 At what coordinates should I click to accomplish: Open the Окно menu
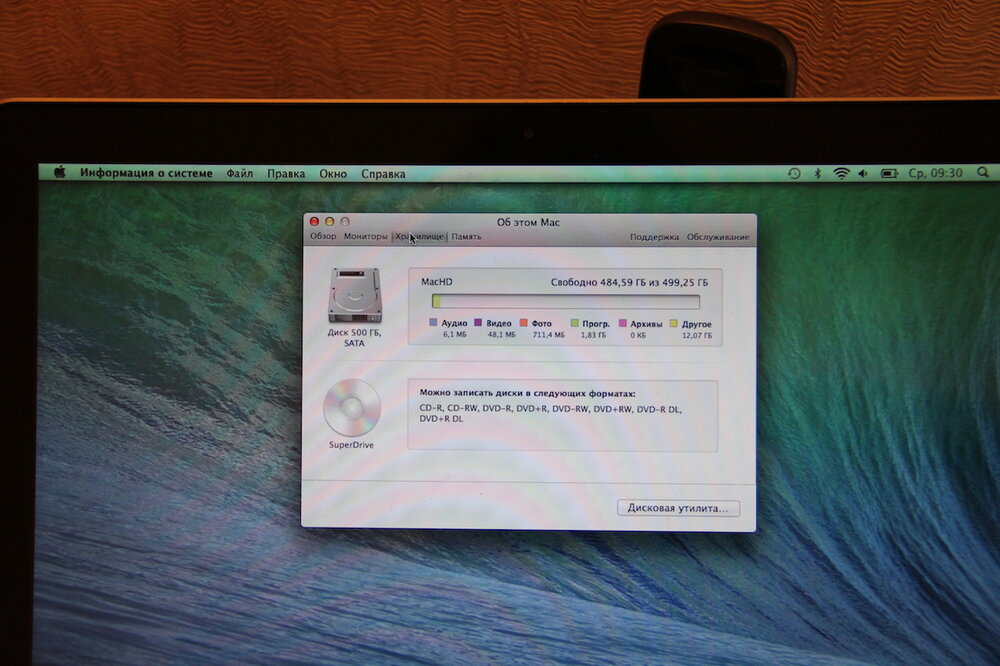[x=333, y=174]
